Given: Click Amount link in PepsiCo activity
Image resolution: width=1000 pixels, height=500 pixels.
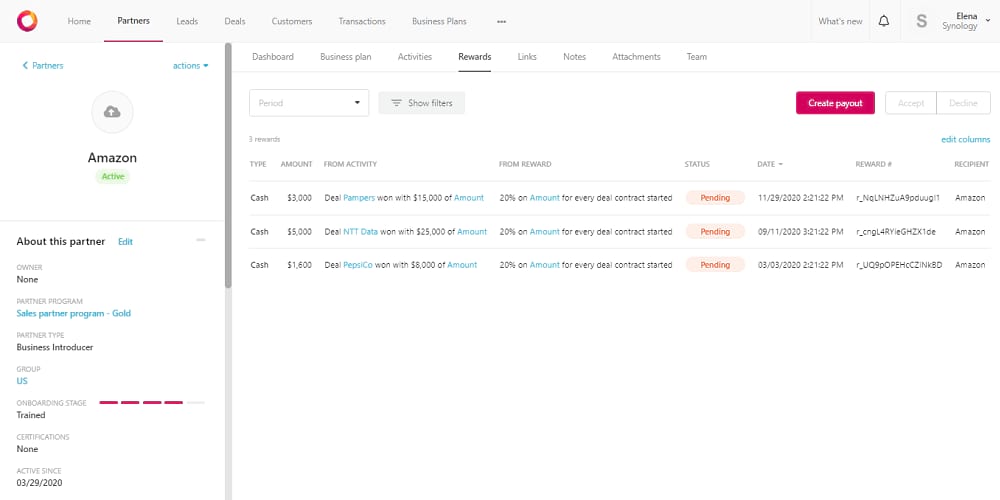Looking at the screenshot, I should (462, 265).
